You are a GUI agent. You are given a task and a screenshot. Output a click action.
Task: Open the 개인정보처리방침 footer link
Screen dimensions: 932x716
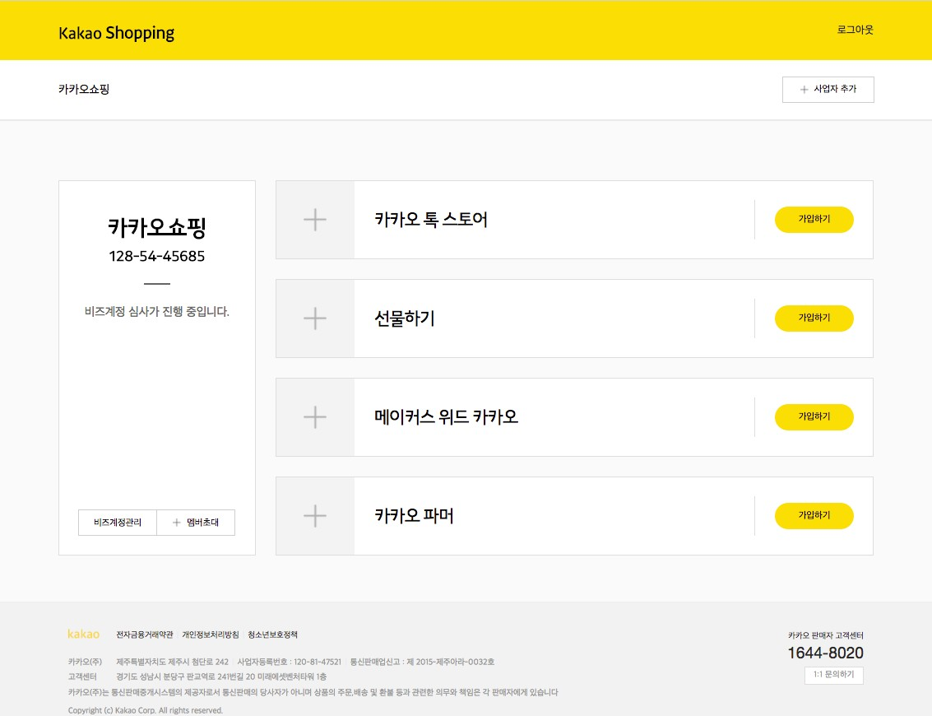click(x=210, y=635)
